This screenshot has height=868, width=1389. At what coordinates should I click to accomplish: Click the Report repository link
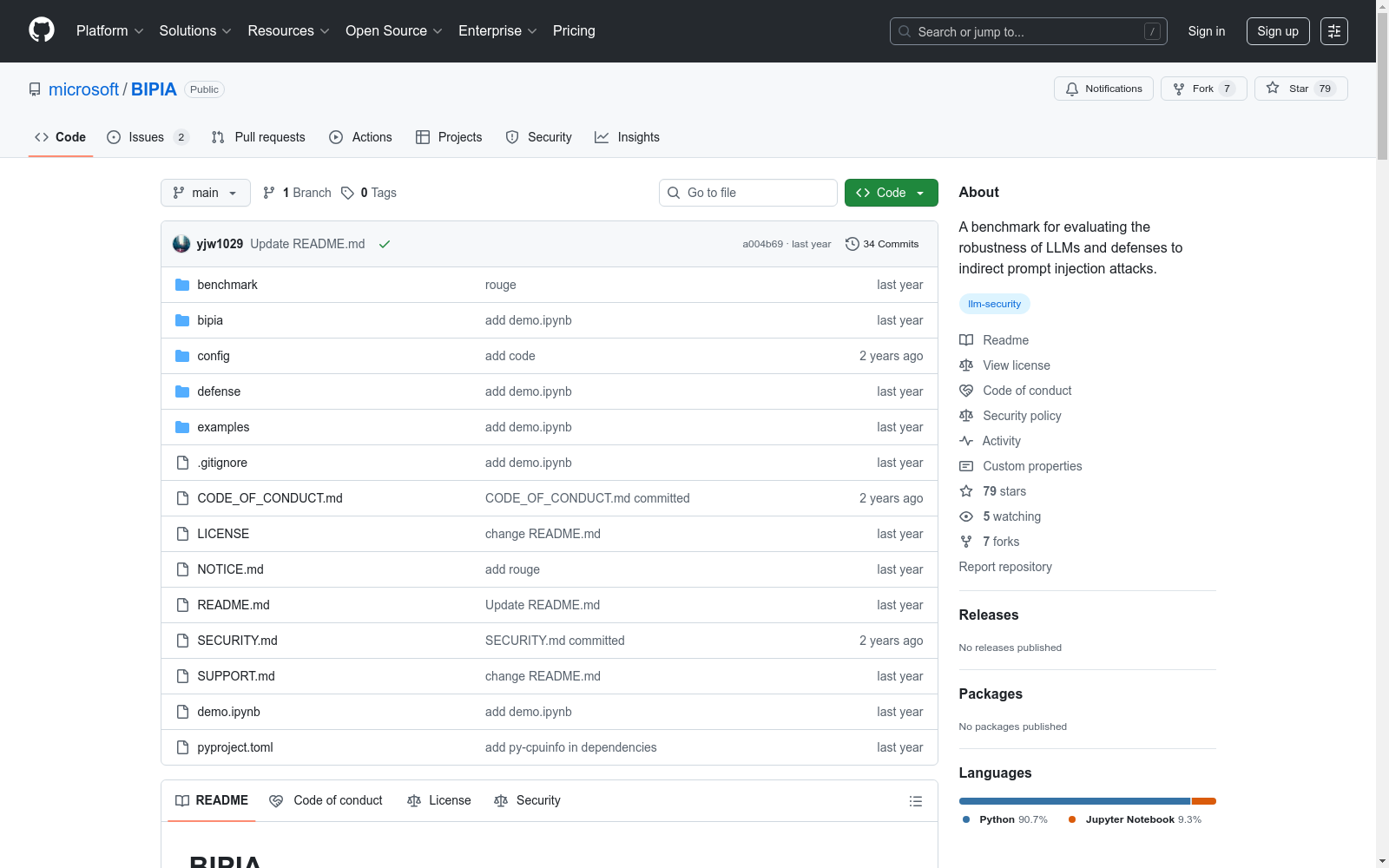(1005, 567)
